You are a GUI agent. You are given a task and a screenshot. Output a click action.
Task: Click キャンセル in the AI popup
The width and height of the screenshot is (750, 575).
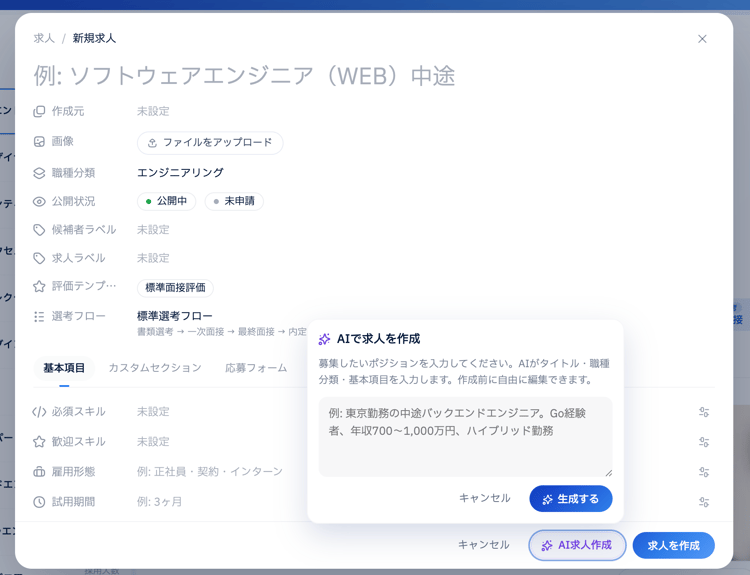coord(485,498)
